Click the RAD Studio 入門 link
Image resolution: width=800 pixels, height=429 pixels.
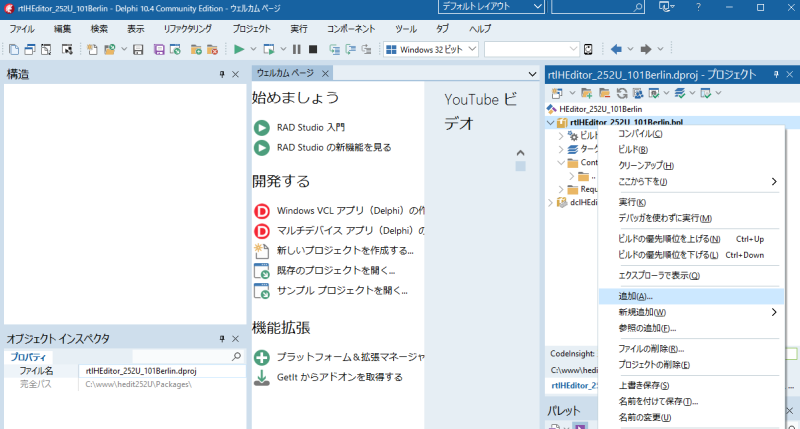pyautogui.click(x=311, y=128)
